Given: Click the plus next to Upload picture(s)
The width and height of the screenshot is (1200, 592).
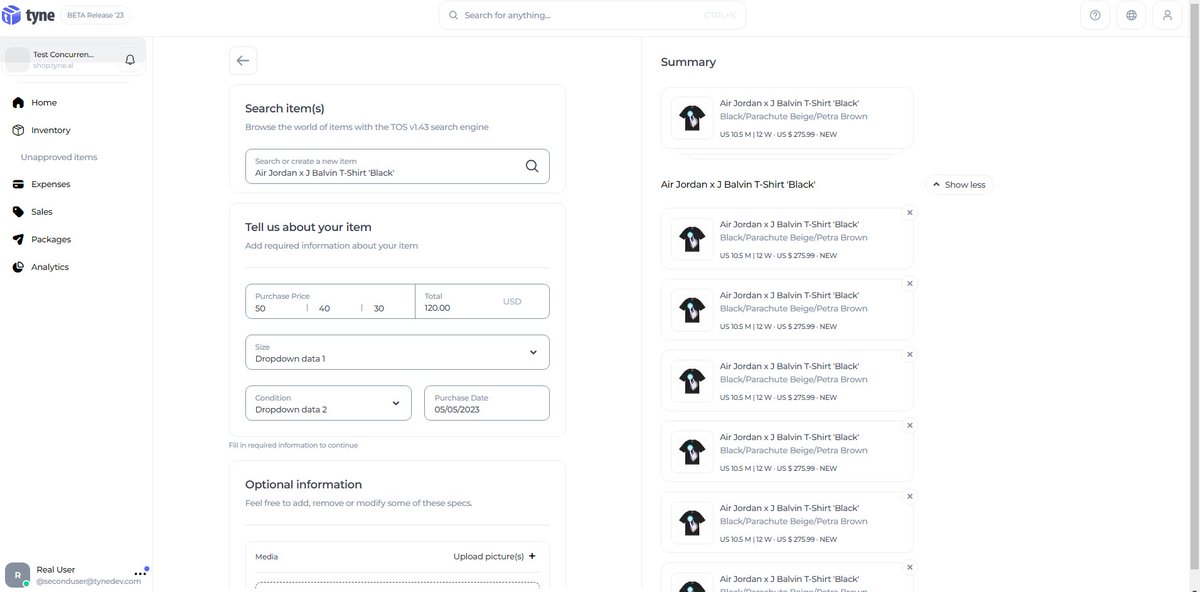Looking at the screenshot, I should 532,556.
